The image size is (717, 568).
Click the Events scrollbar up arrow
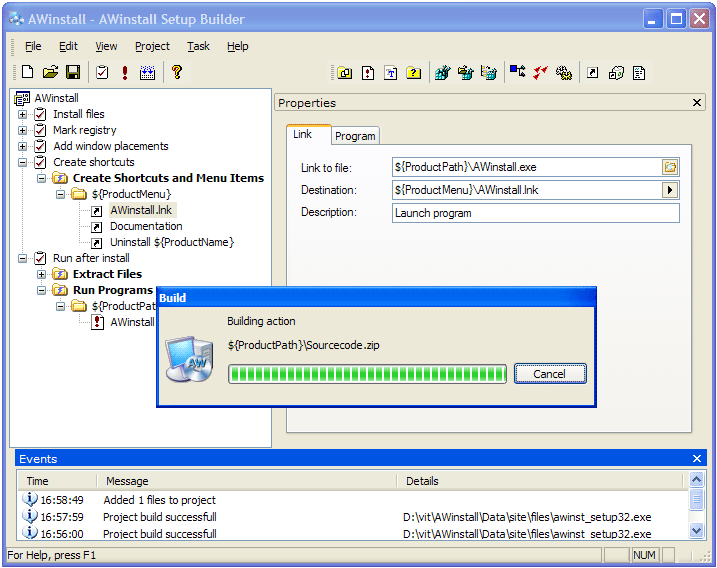(x=696, y=480)
